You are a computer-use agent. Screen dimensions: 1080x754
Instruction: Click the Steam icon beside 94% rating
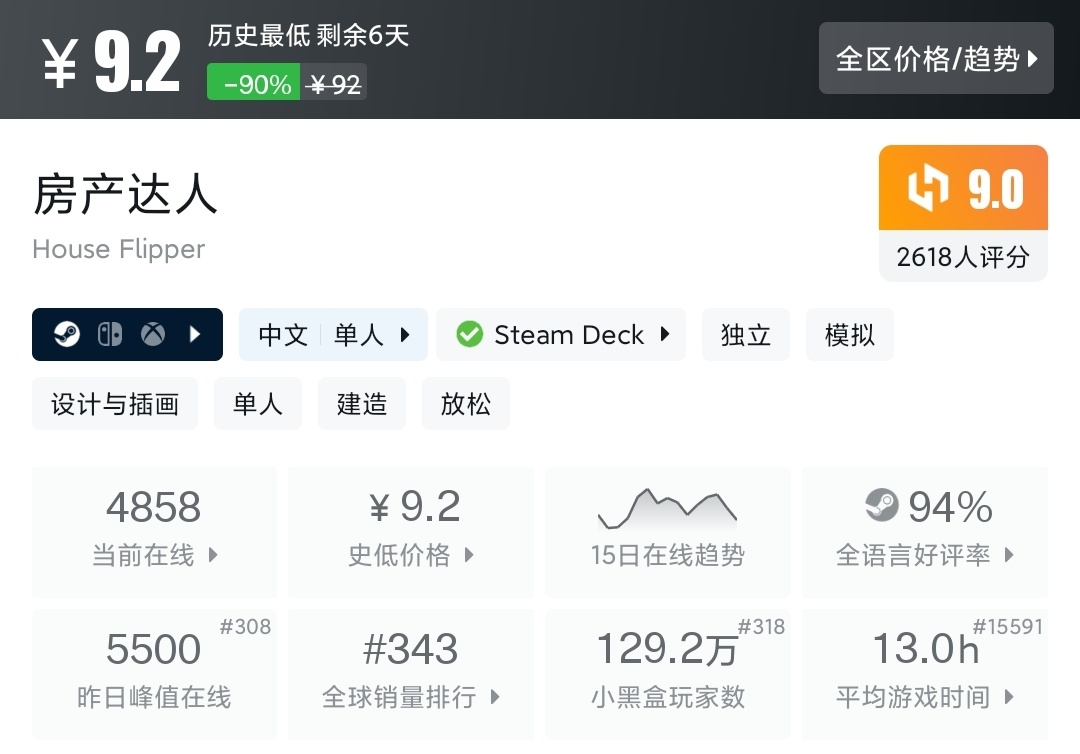pos(882,505)
